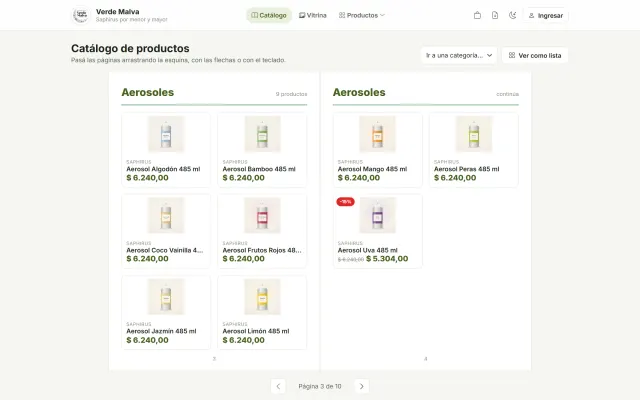Click the 'Catálogo de productos' heading
Screen dimensions: 640x400
coord(130,48)
